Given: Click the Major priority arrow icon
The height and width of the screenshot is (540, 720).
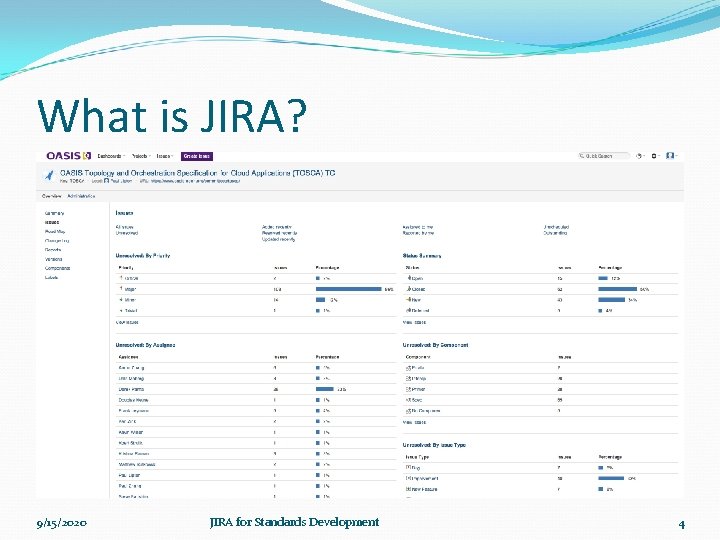Looking at the screenshot, I should [121, 289].
